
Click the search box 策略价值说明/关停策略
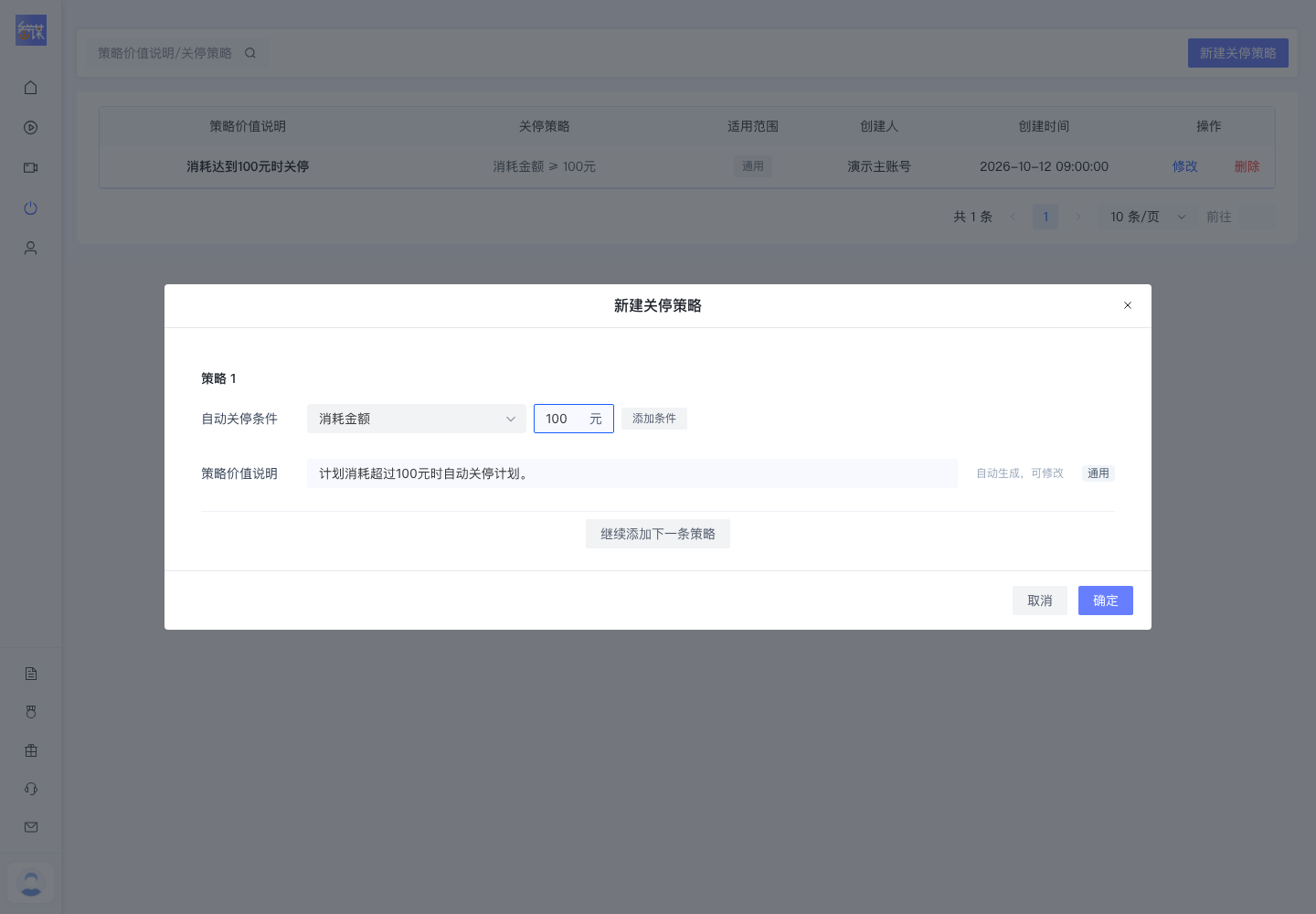coord(176,53)
